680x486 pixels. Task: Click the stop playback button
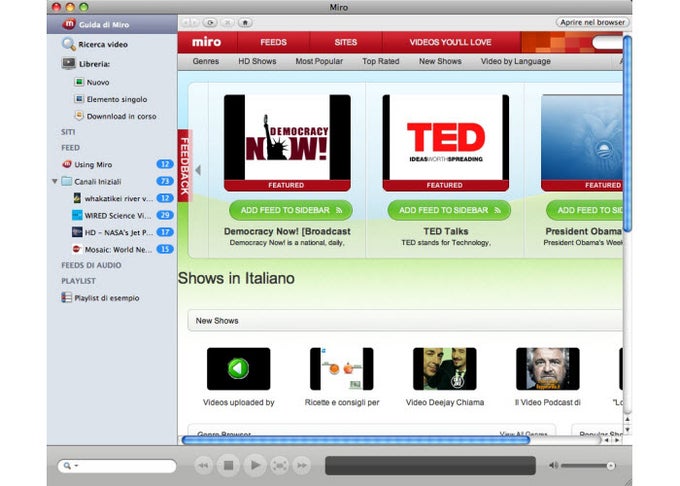tap(228, 465)
